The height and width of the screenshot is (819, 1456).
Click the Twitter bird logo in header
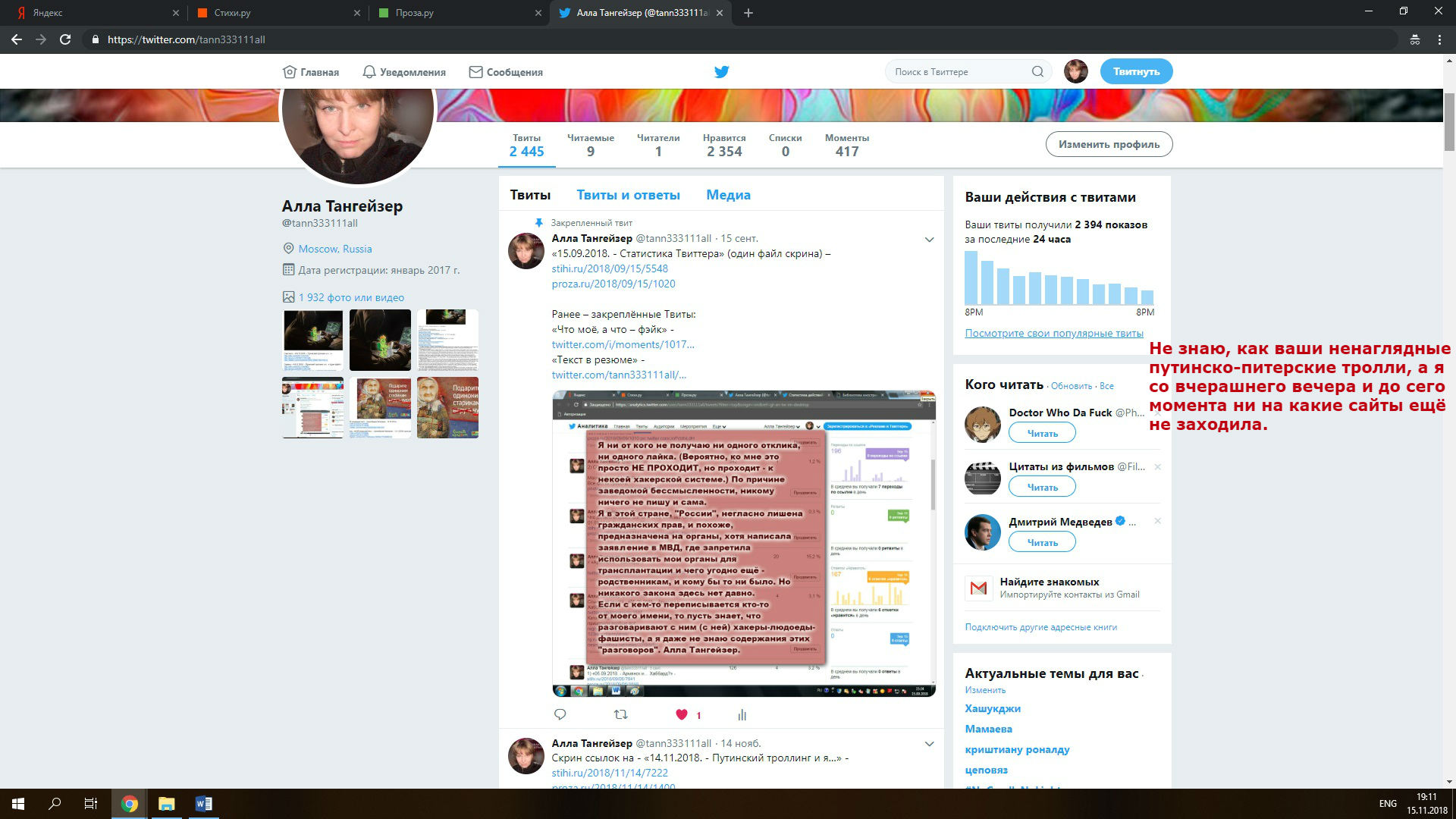721,72
